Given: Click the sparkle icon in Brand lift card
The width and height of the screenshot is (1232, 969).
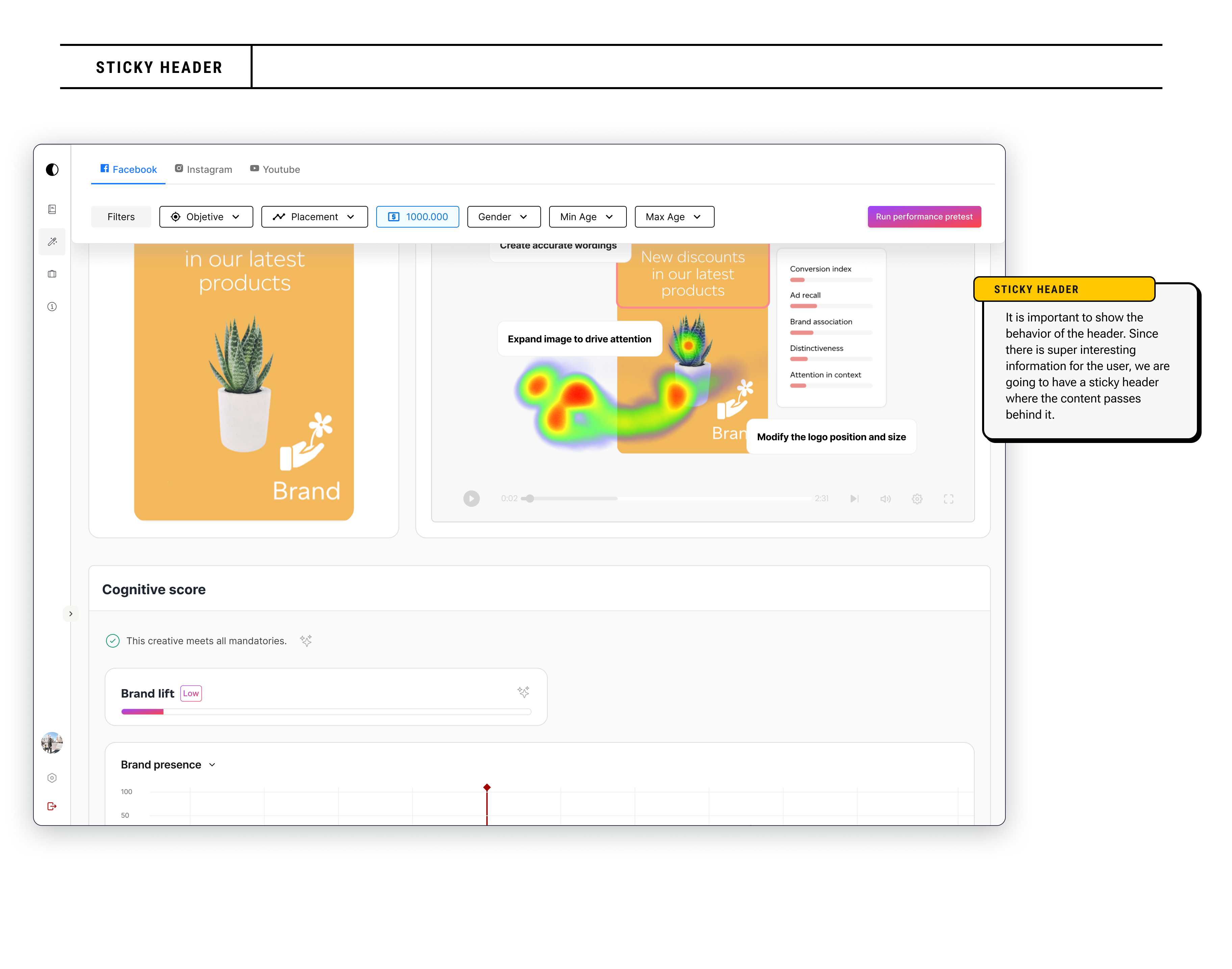Looking at the screenshot, I should (523, 692).
